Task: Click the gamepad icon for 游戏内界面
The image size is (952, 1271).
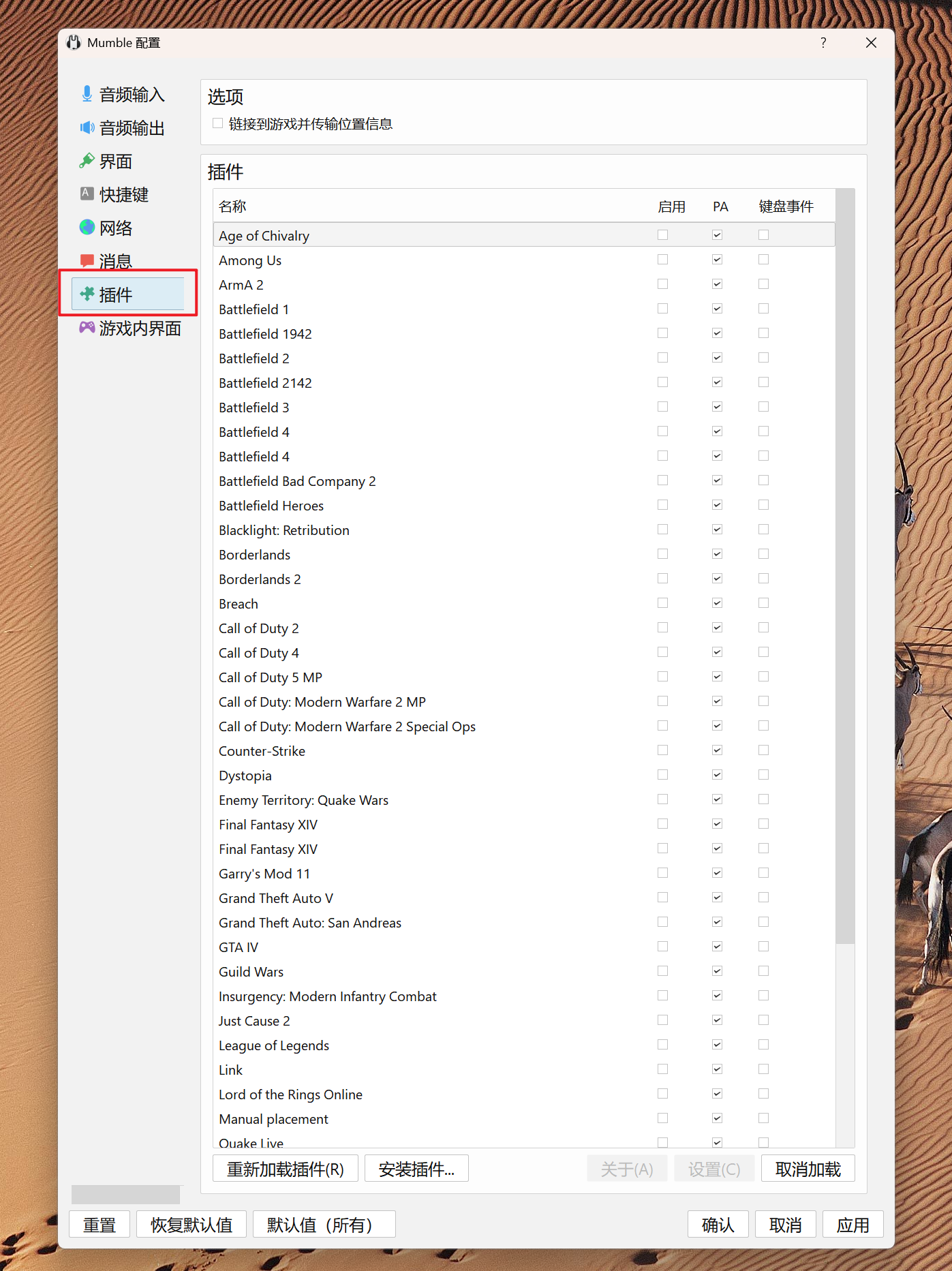Action: [x=87, y=327]
